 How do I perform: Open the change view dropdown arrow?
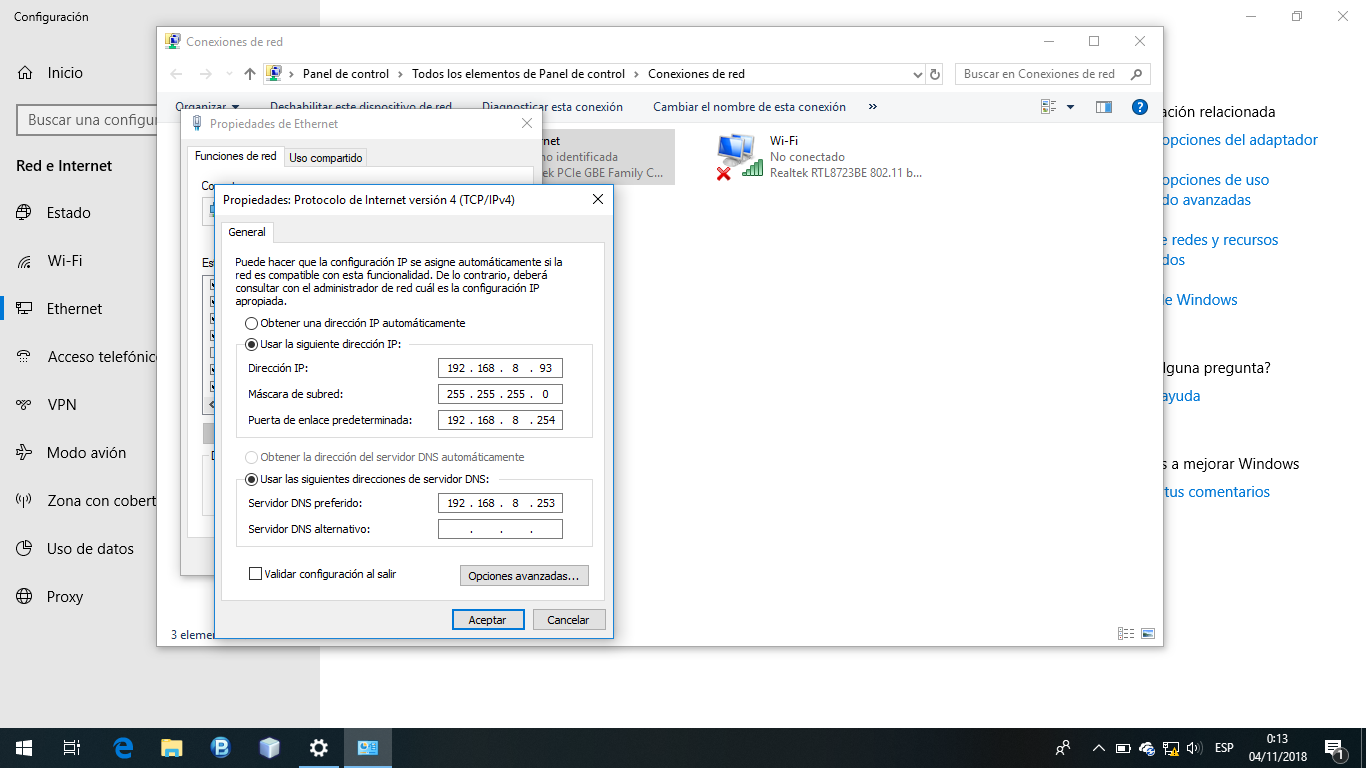1070,107
